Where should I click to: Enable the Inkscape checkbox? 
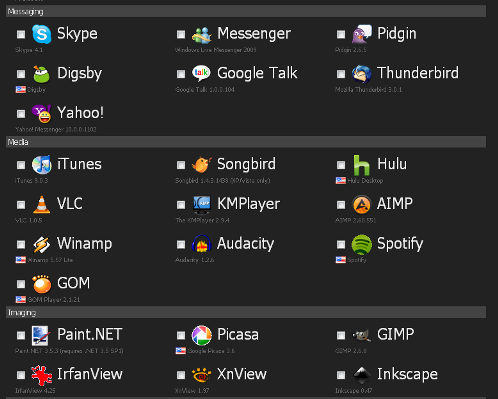(341, 375)
